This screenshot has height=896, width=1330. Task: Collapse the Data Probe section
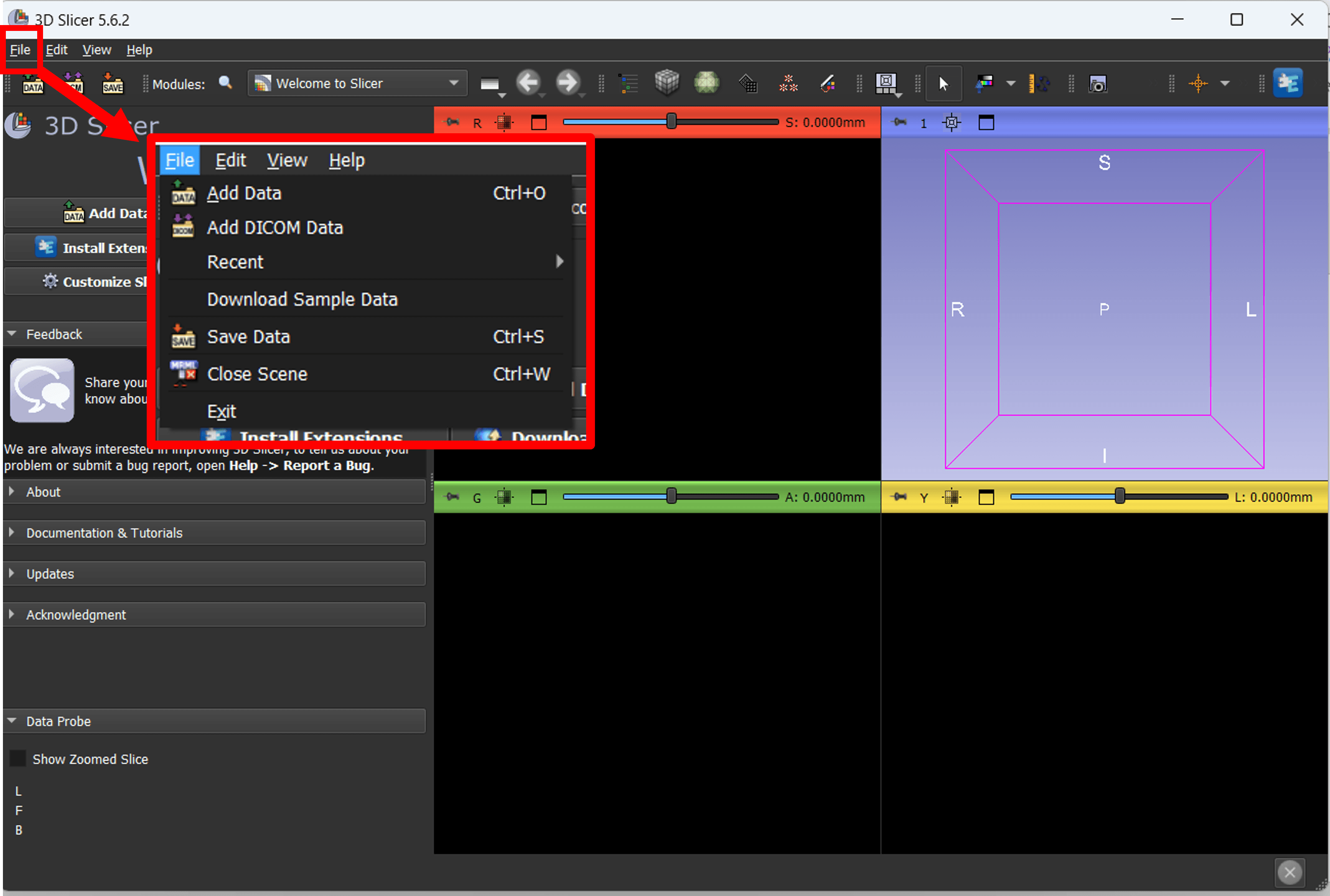(214, 721)
